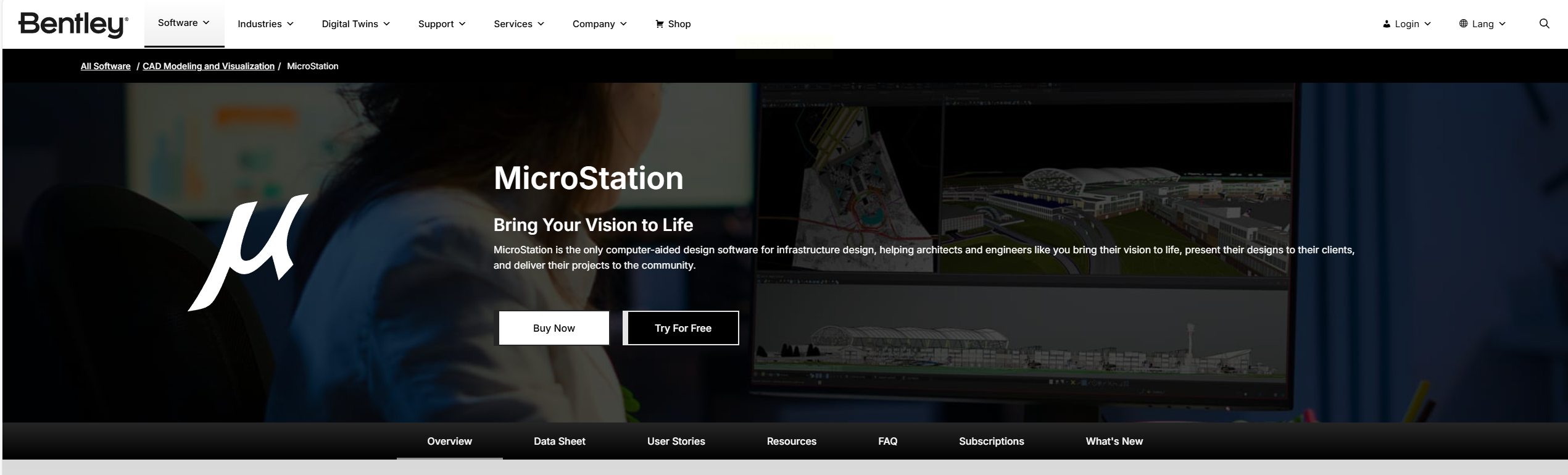The height and width of the screenshot is (475, 1568).
Task: Open the What's New tab
Action: point(1114,441)
